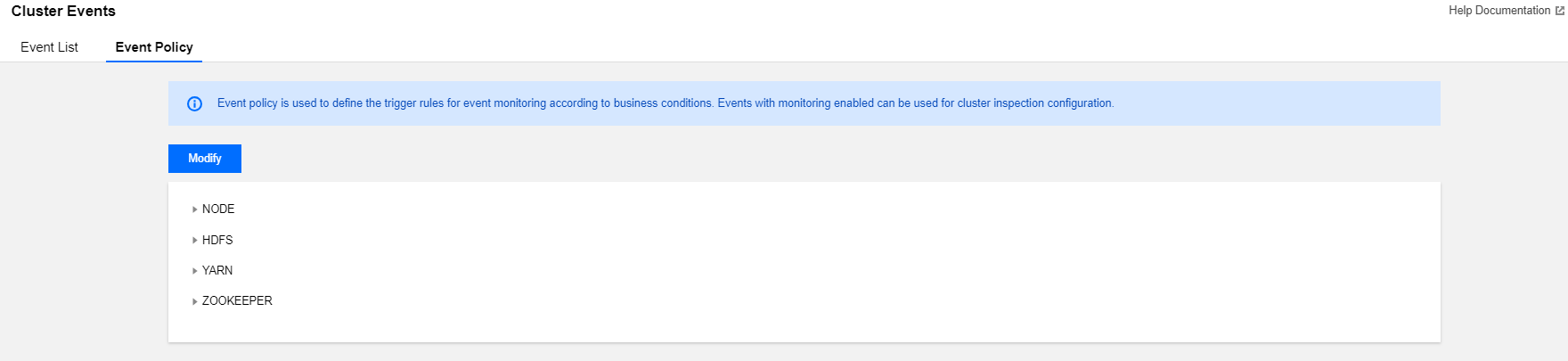
Task: Select the YARN label in policy tree
Action: click(x=217, y=271)
